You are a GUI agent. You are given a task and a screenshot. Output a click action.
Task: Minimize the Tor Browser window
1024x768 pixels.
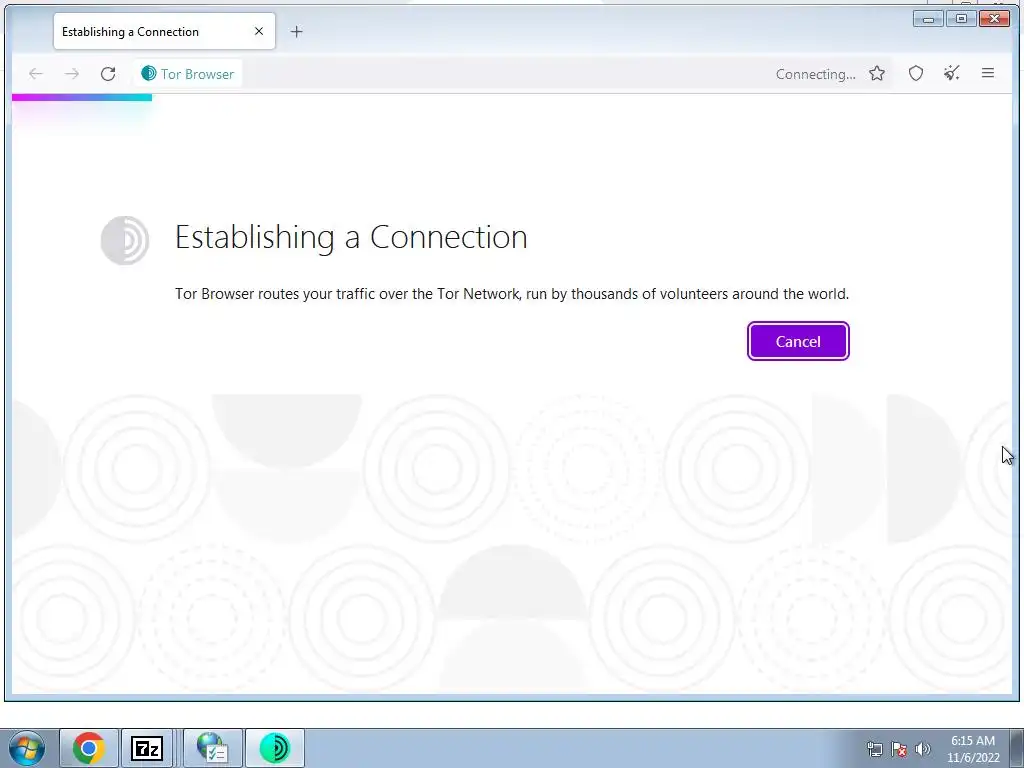coord(928,18)
